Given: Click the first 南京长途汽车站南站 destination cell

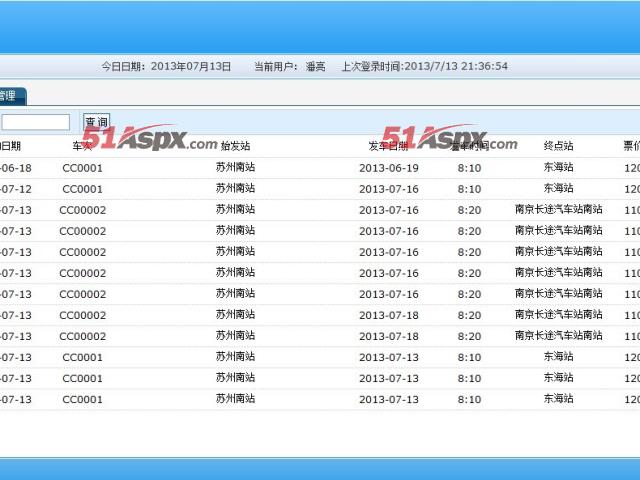Looking at the screenshot, I should (x=558, y=210).
